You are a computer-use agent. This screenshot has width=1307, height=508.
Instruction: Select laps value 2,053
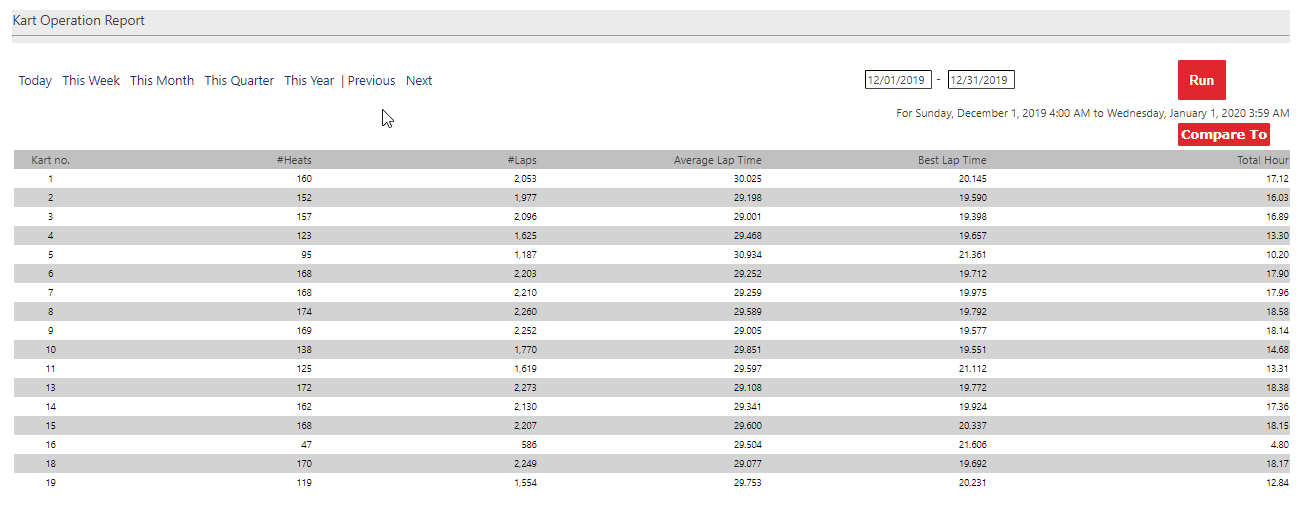525,179
